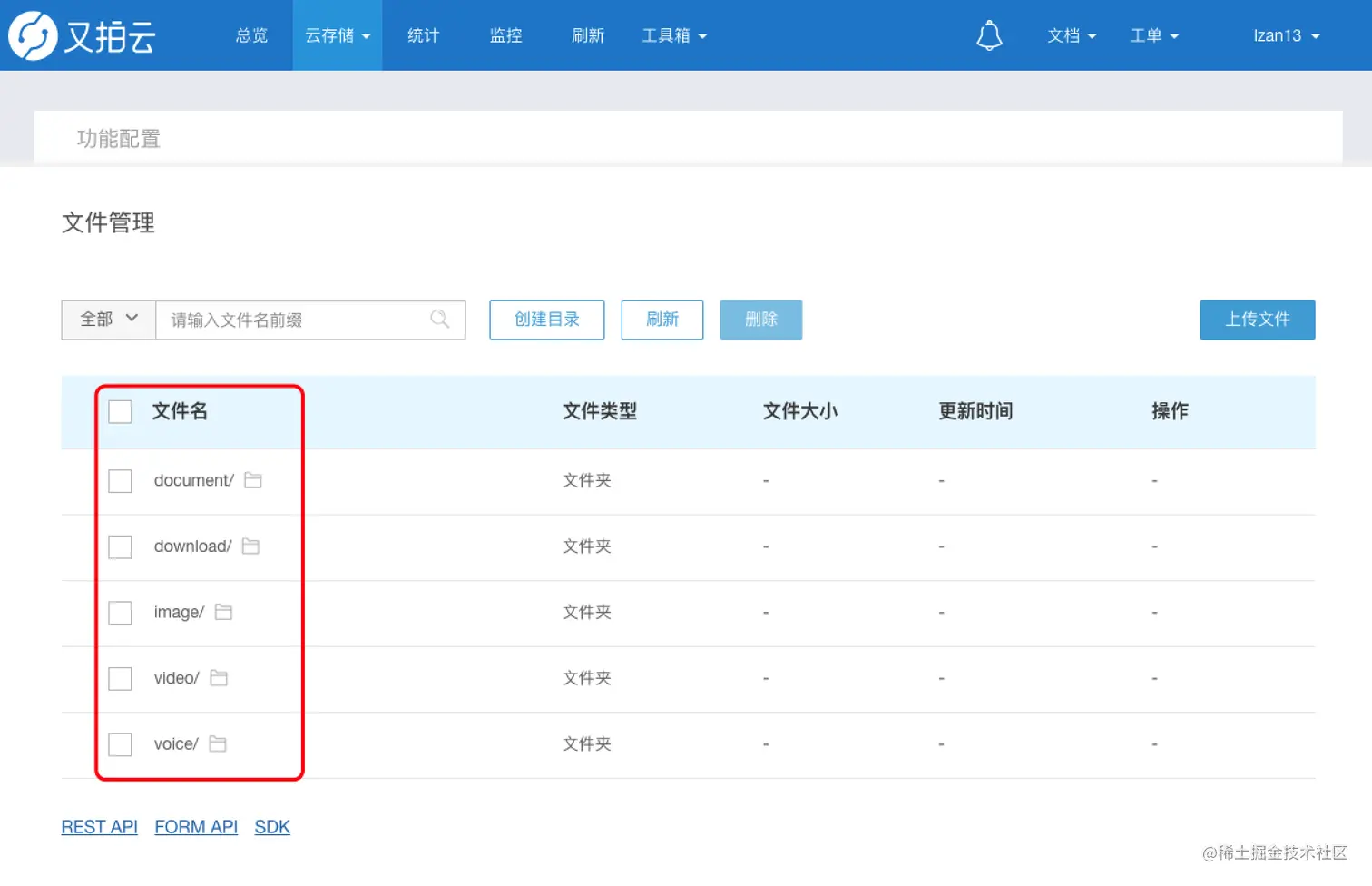This screenshot has width=1372, height=886.
Task: Open the 刷新 item in the top navigation bar
Action: 588,35
